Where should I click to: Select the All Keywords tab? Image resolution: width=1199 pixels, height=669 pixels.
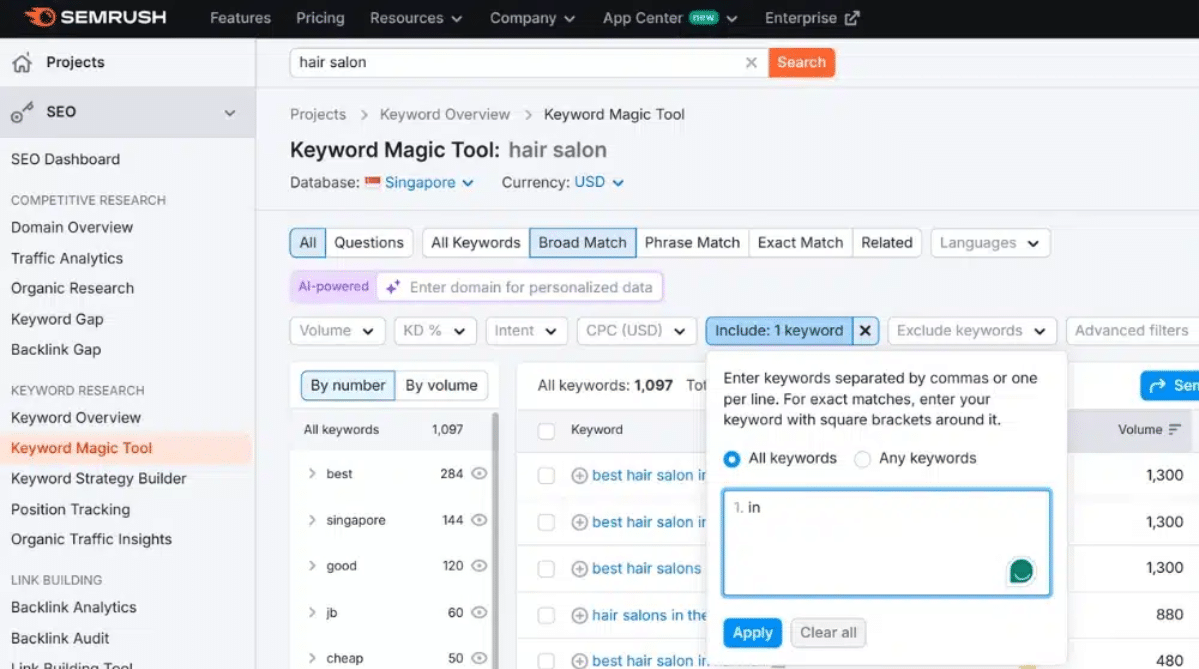click(x=475, y=243)
